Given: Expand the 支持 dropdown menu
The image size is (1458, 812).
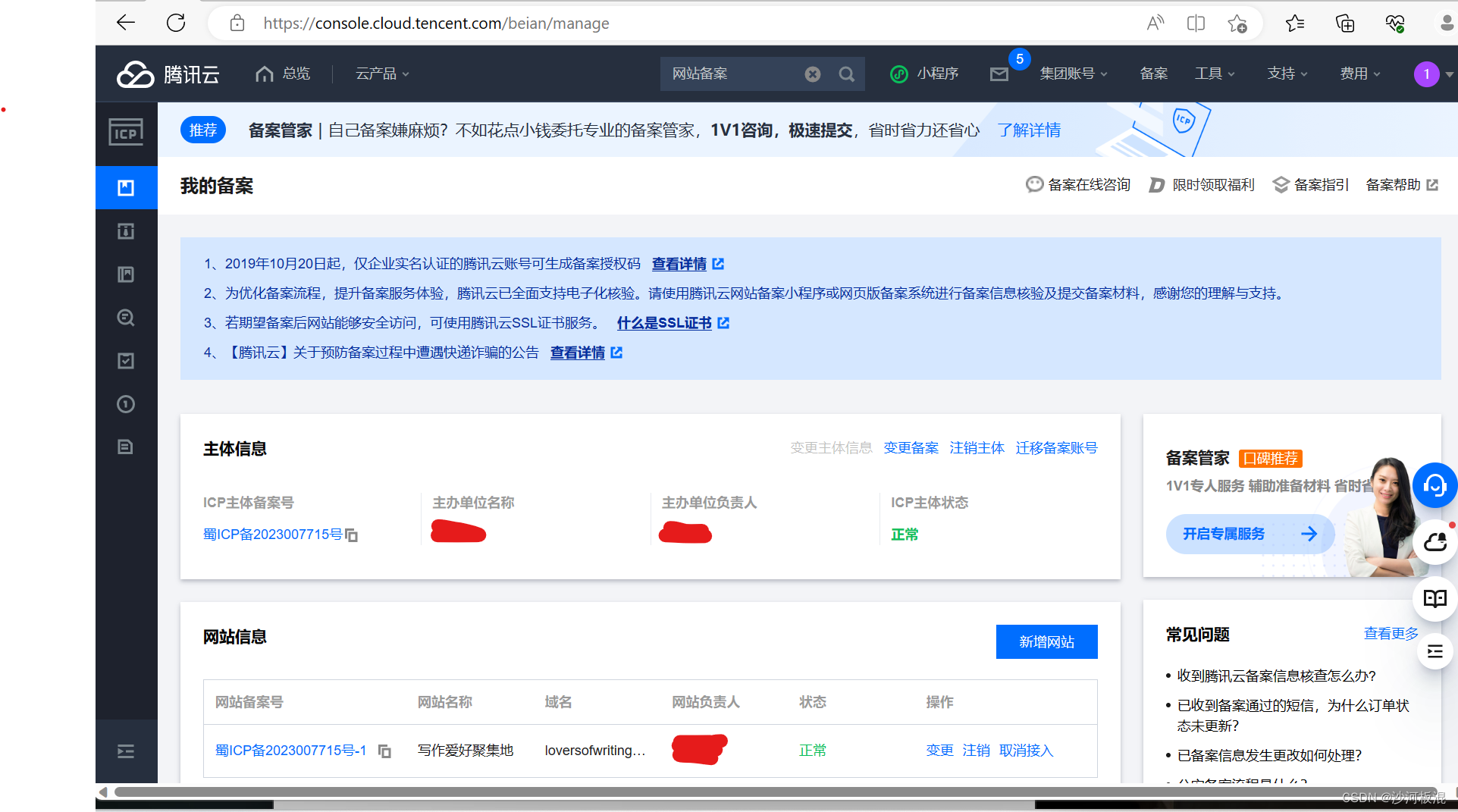Looking at the screenshot, I should tap(1287, 74).
